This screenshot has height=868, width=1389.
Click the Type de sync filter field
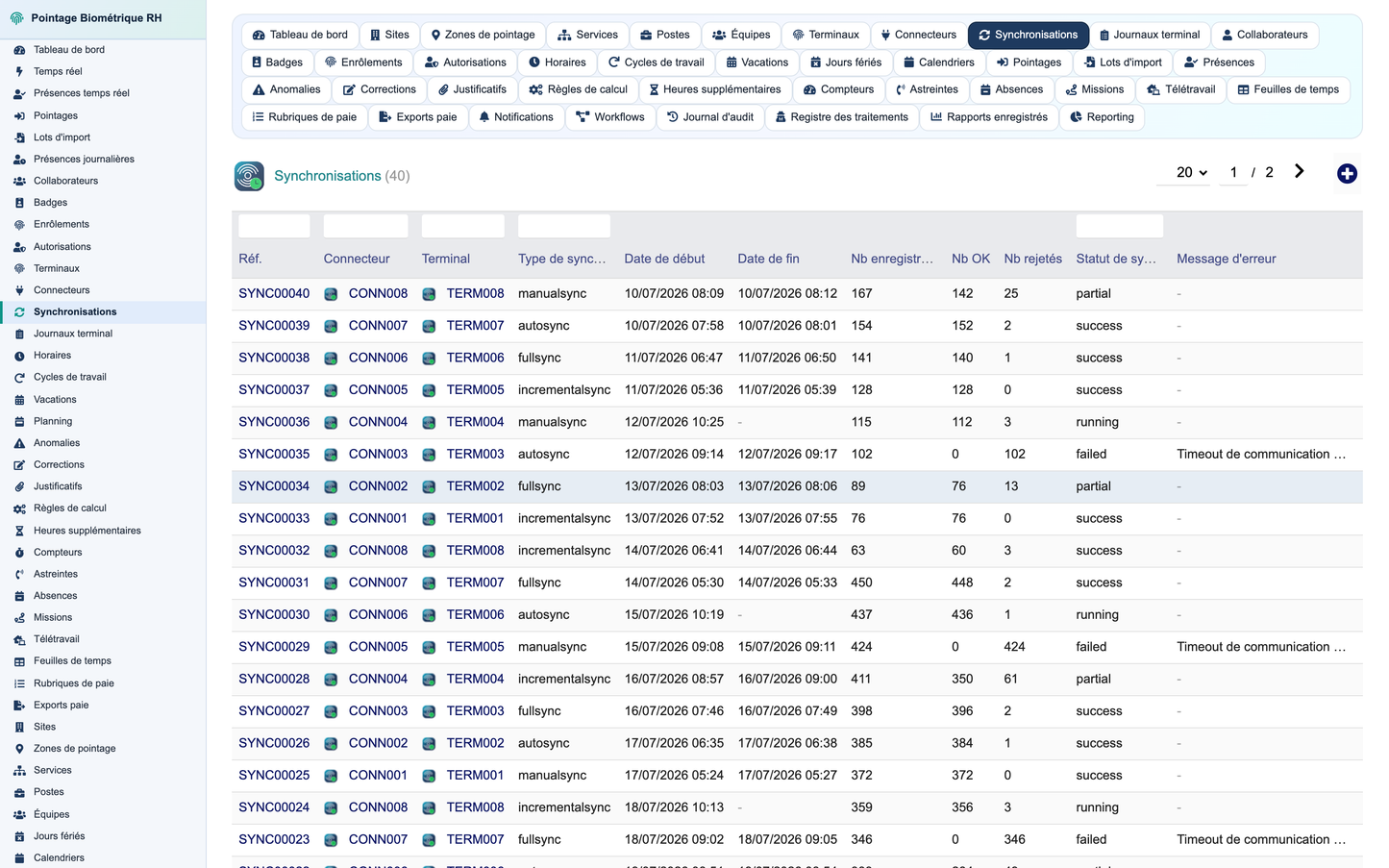(x=563, y=226)
